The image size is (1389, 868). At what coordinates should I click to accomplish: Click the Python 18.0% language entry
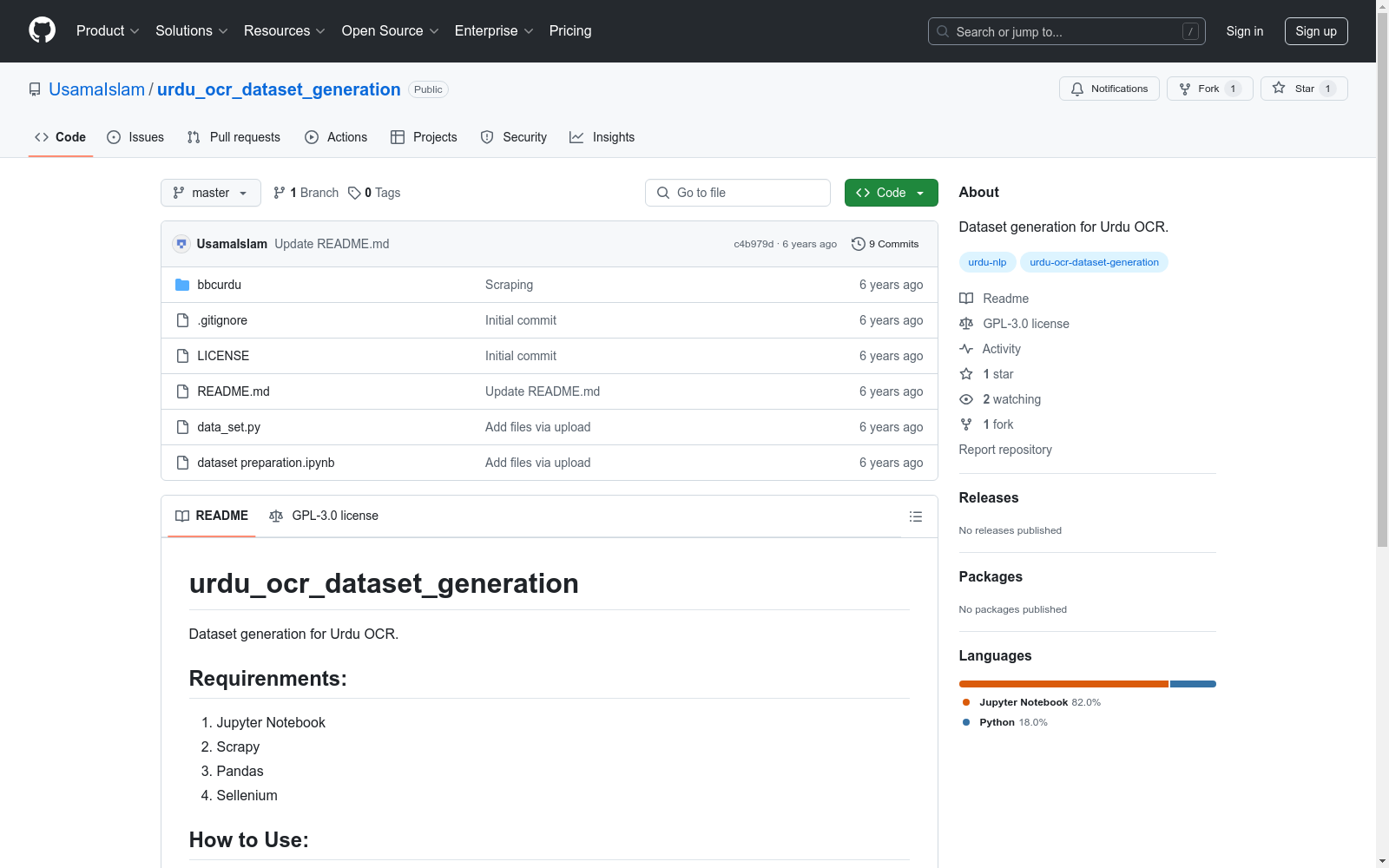coord(1005,722)
